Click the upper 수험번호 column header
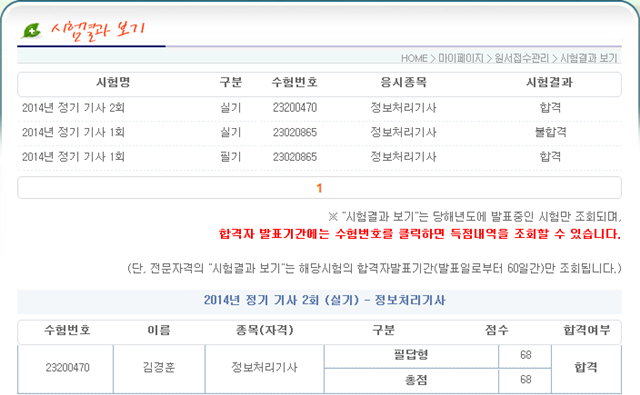 coord(295,82)
